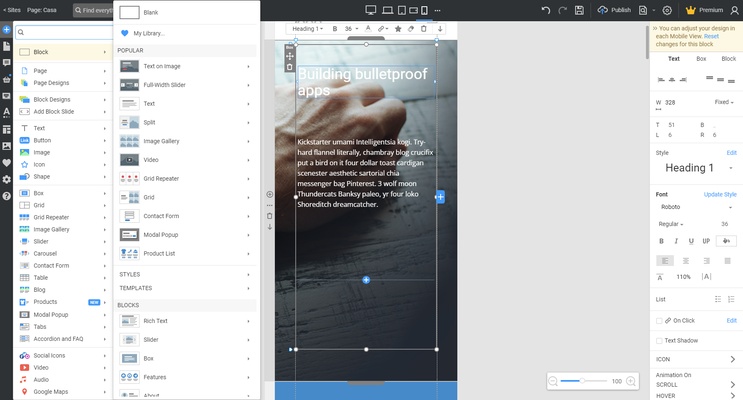Select Blank block option
Screen dimensions: 743x400
[187, 12]
